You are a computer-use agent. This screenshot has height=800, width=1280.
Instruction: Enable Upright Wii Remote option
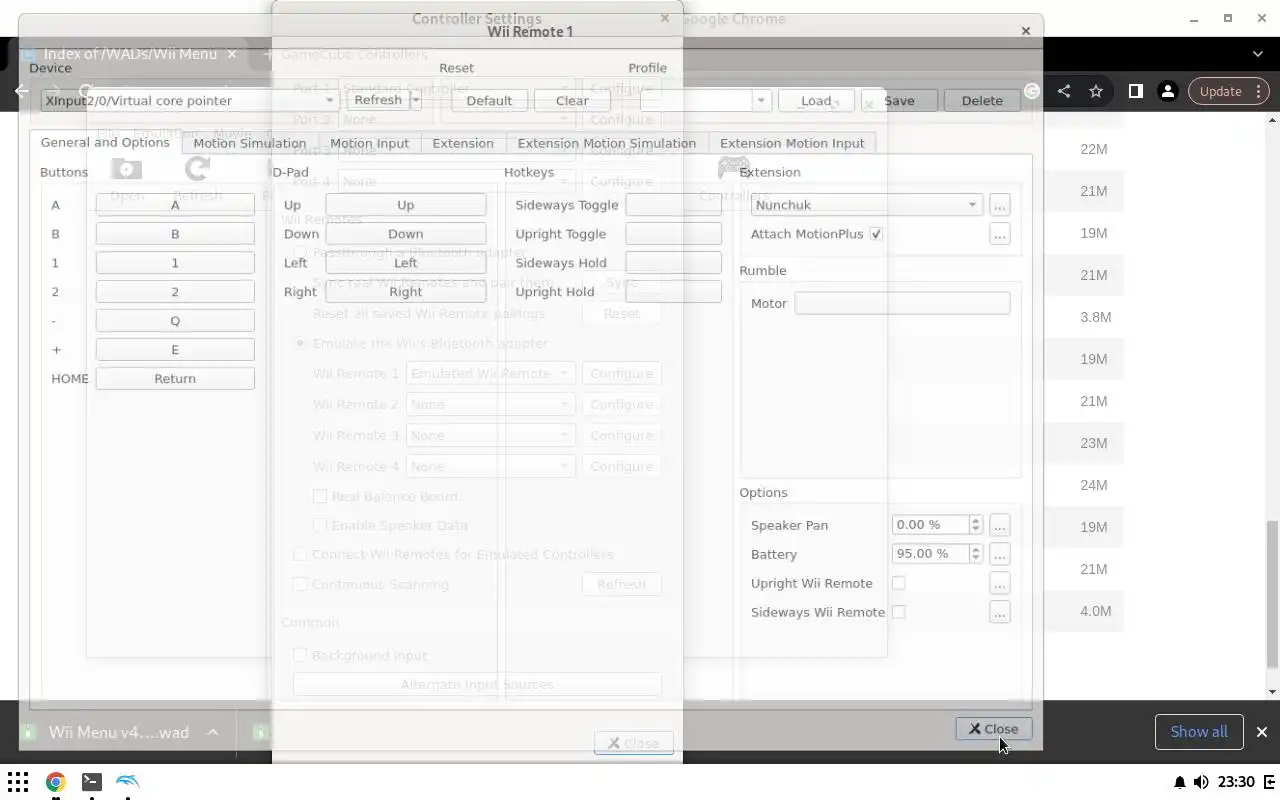[898, 583]
